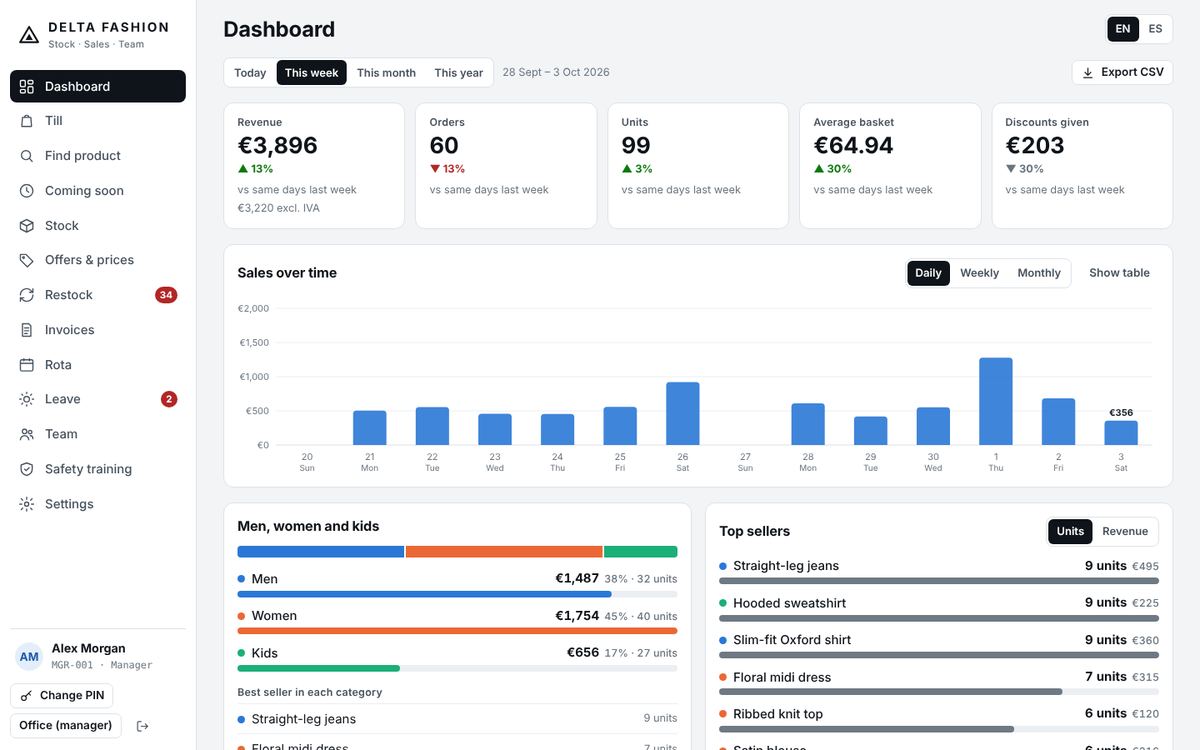Click the AM user avatar
Image resolution: width=1200 pixels, height=750 pixels.
coord(29,656)
